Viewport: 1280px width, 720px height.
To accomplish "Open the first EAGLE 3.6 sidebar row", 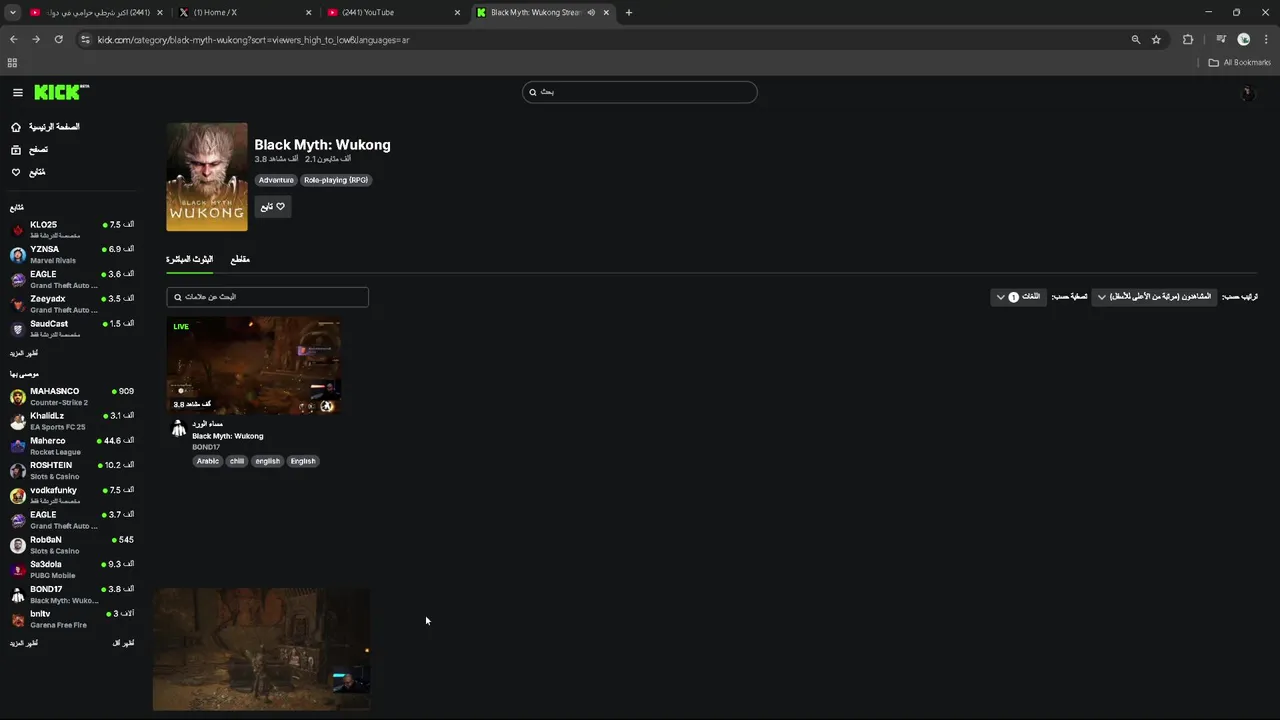I will pyautogui.click(x=72, y=279).
